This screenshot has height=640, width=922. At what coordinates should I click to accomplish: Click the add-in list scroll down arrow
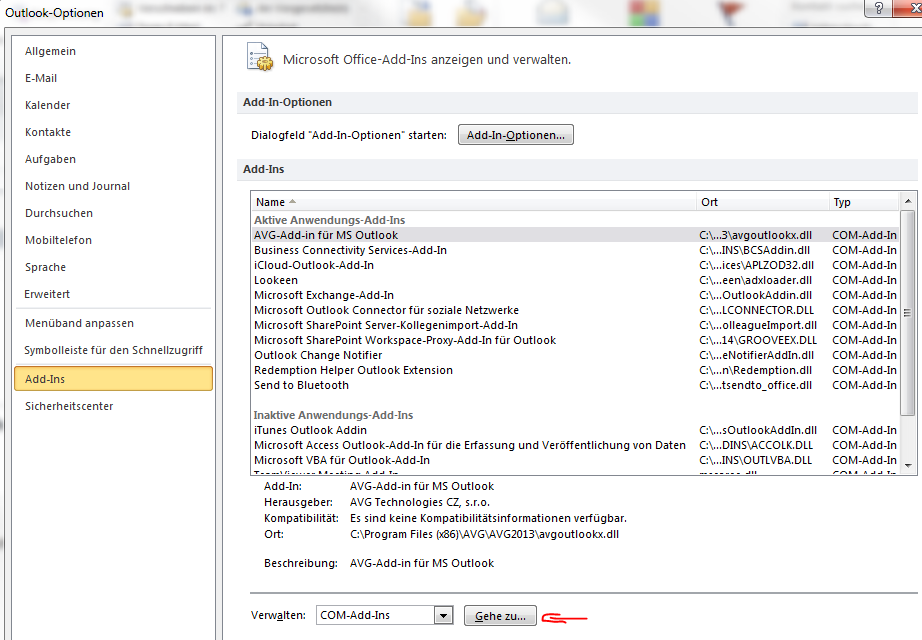908,466
